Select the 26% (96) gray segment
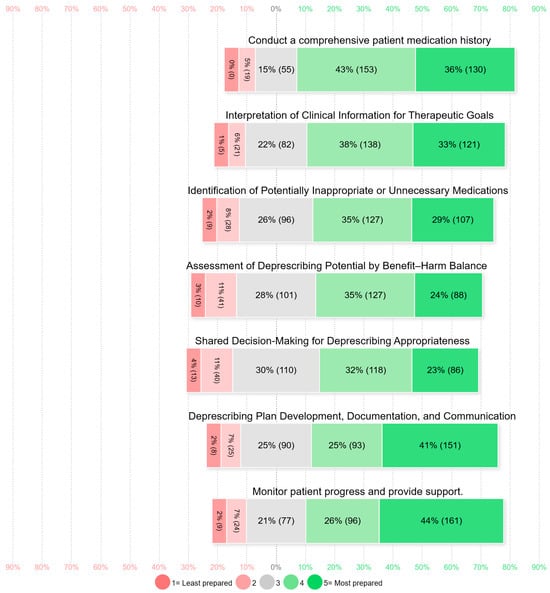 pyautogui.click(x=276, y=220)
